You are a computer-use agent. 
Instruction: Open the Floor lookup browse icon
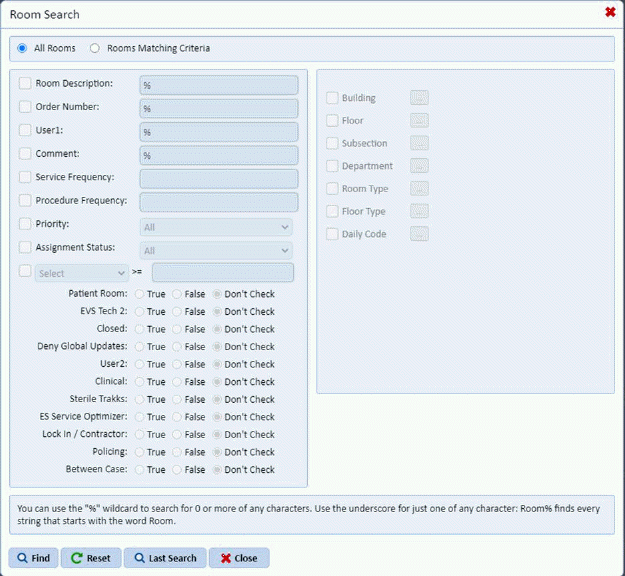pyautogui.click(x=419, y=121)
